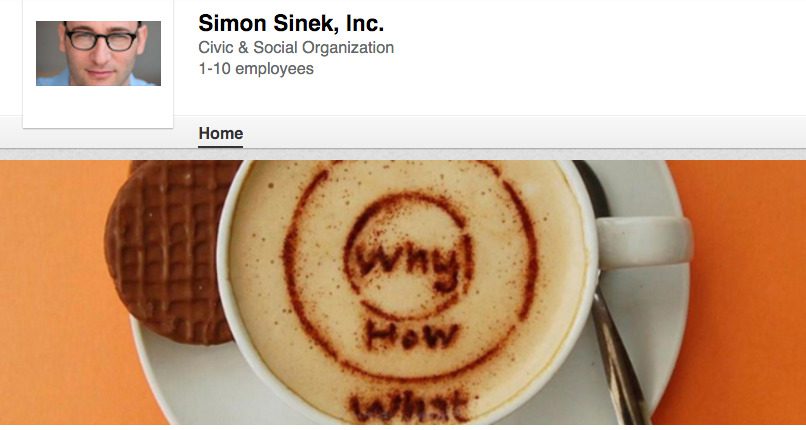This screenshot has height=430, width=806.
Task: Click the Simon Sinek, Inc. company name
Action: 291,24
